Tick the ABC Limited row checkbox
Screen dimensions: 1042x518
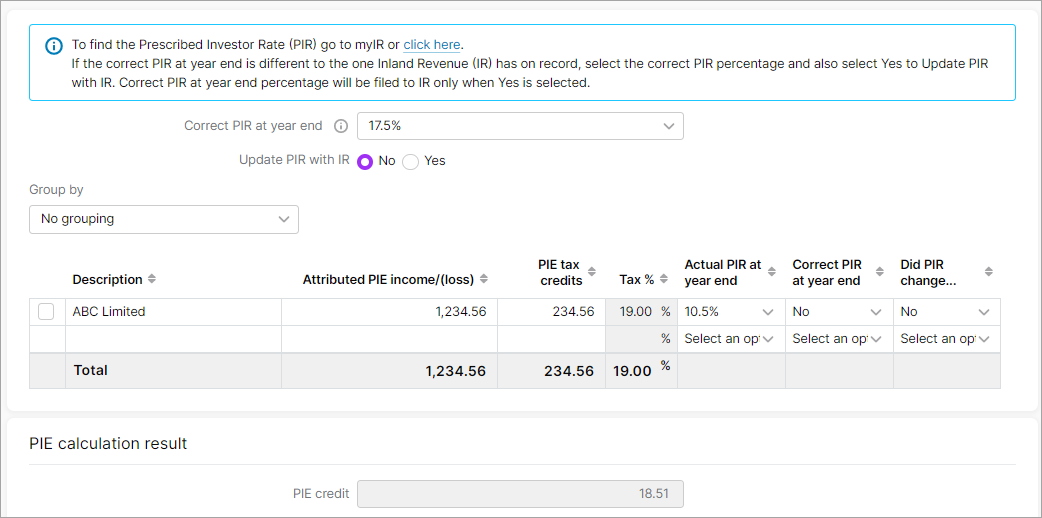46,311
